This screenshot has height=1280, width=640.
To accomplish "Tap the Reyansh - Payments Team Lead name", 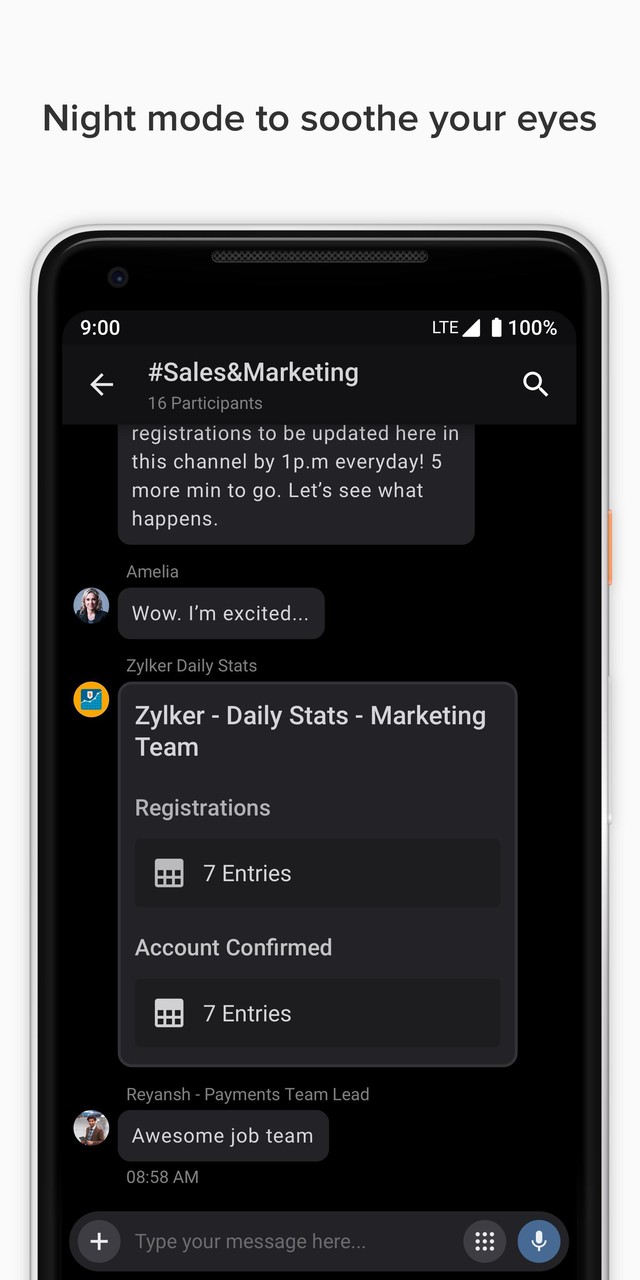I will (x=248, y=1094).
